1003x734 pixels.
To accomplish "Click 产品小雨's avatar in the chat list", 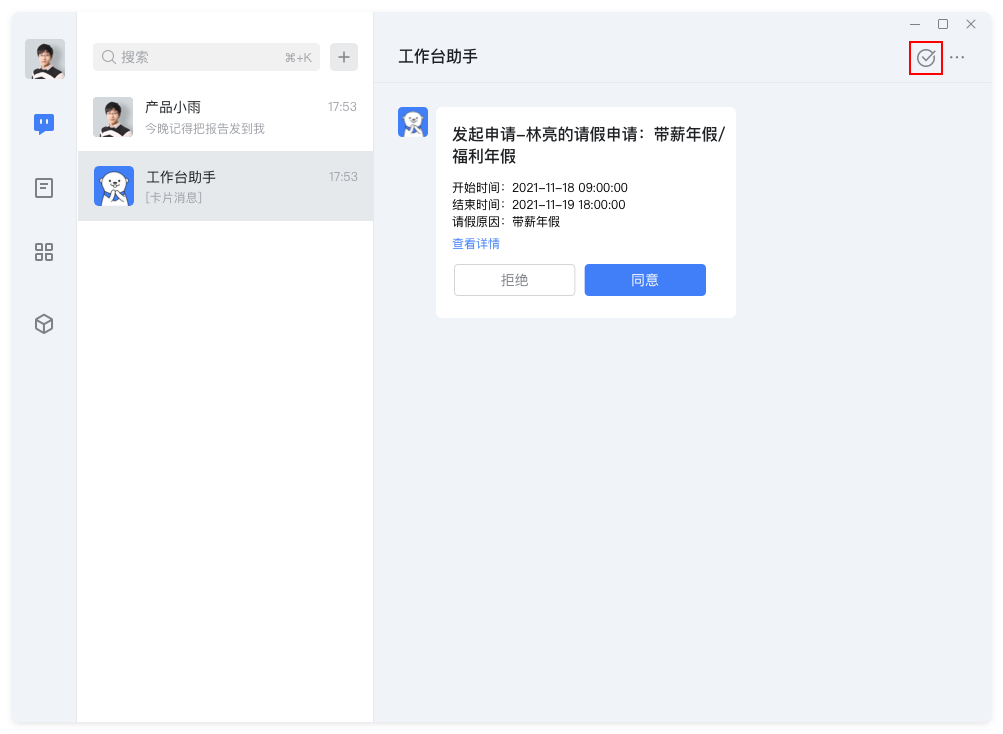I will pyautogui.click(x=113, y=117).
